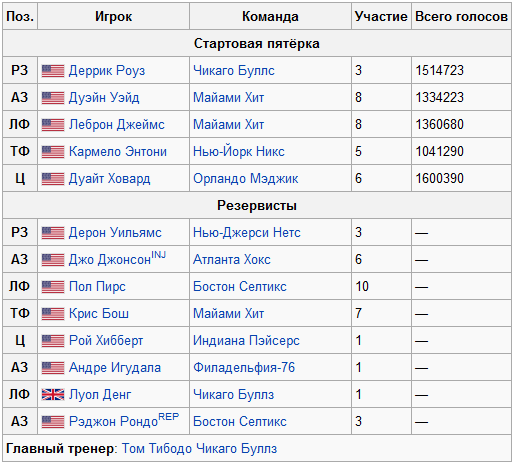Select participation value 5 for Кармело Энтони

(x=358, y=152)
